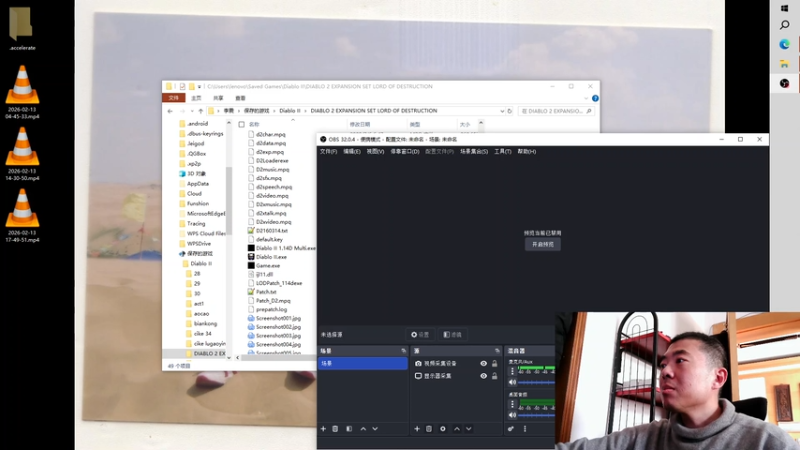800x450 pixels.
Task: Open OBS 编辑(E) menu
Action: pos(352,152)
